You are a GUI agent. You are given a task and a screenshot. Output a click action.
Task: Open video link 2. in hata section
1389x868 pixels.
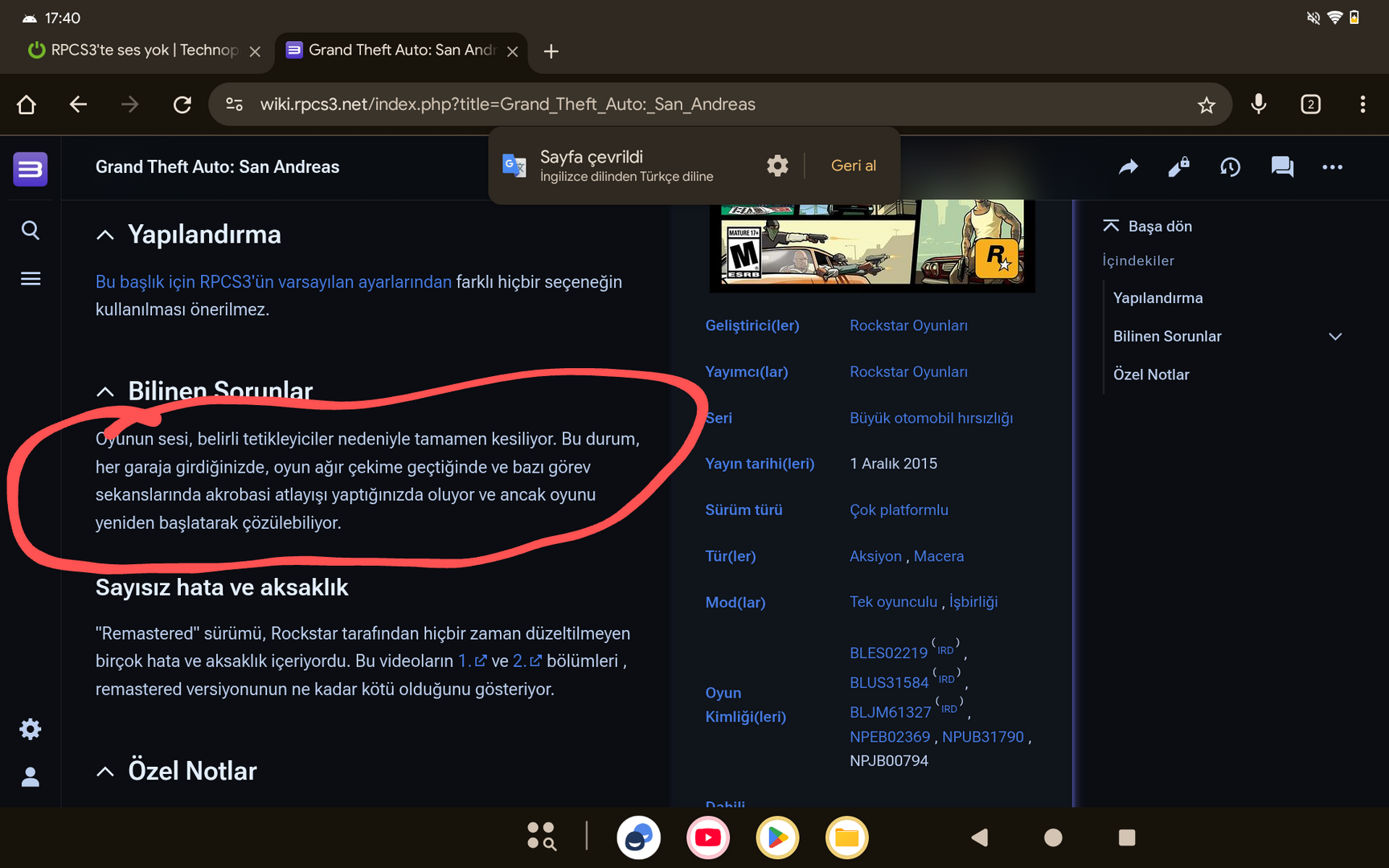click(x=527, y=661)
